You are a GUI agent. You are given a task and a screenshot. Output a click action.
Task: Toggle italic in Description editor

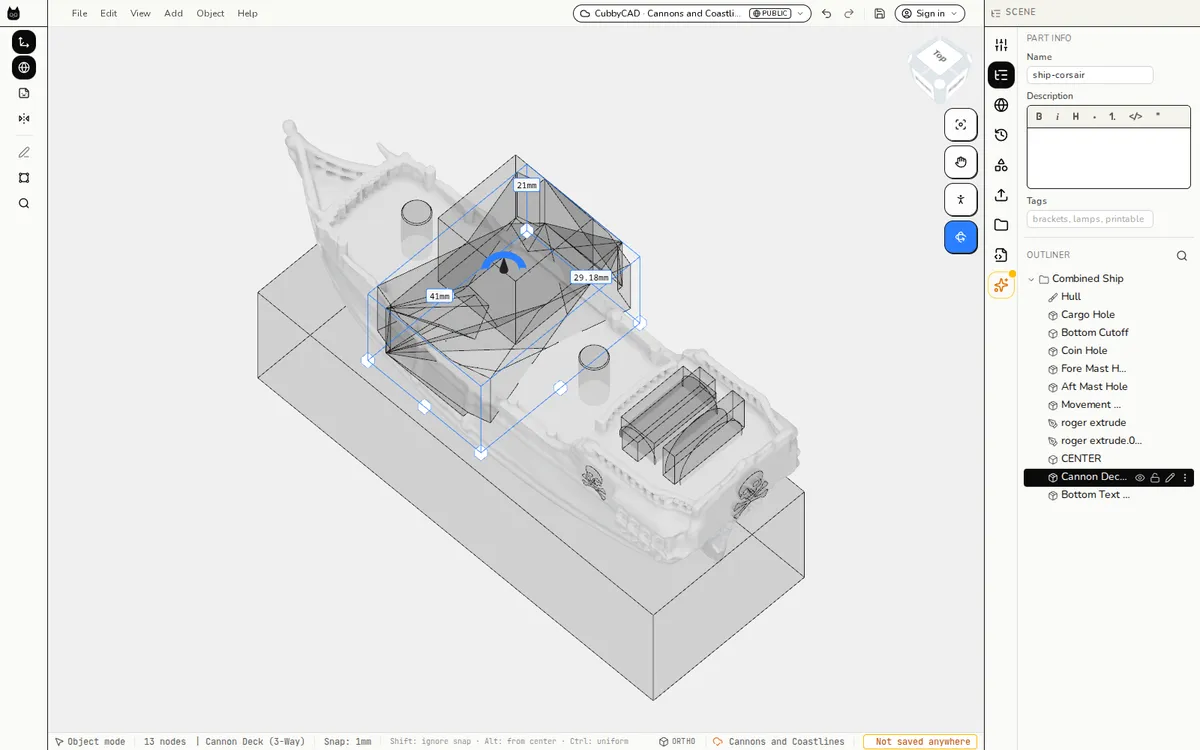pyautogui.click(x=1058, y=116)
